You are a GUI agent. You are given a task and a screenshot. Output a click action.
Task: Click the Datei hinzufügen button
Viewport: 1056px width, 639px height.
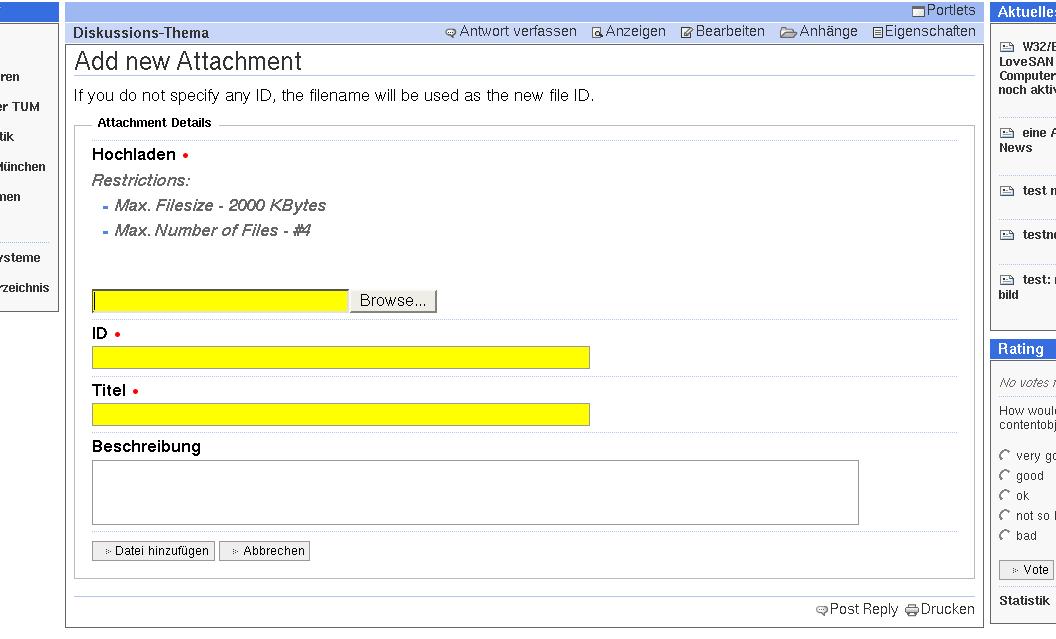pyautogui.click(x=153, y=551)
